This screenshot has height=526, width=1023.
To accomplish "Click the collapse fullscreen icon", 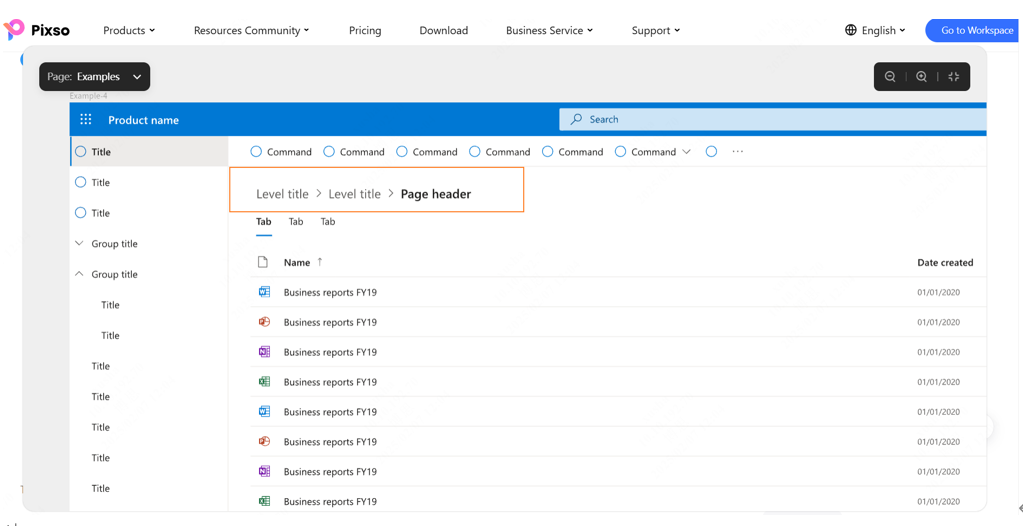I will point(953,77).
